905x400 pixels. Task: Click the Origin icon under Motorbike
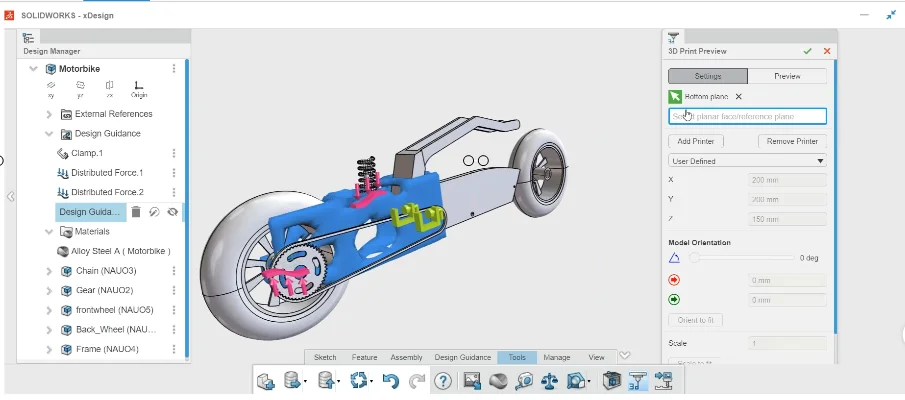coord(138,89)
